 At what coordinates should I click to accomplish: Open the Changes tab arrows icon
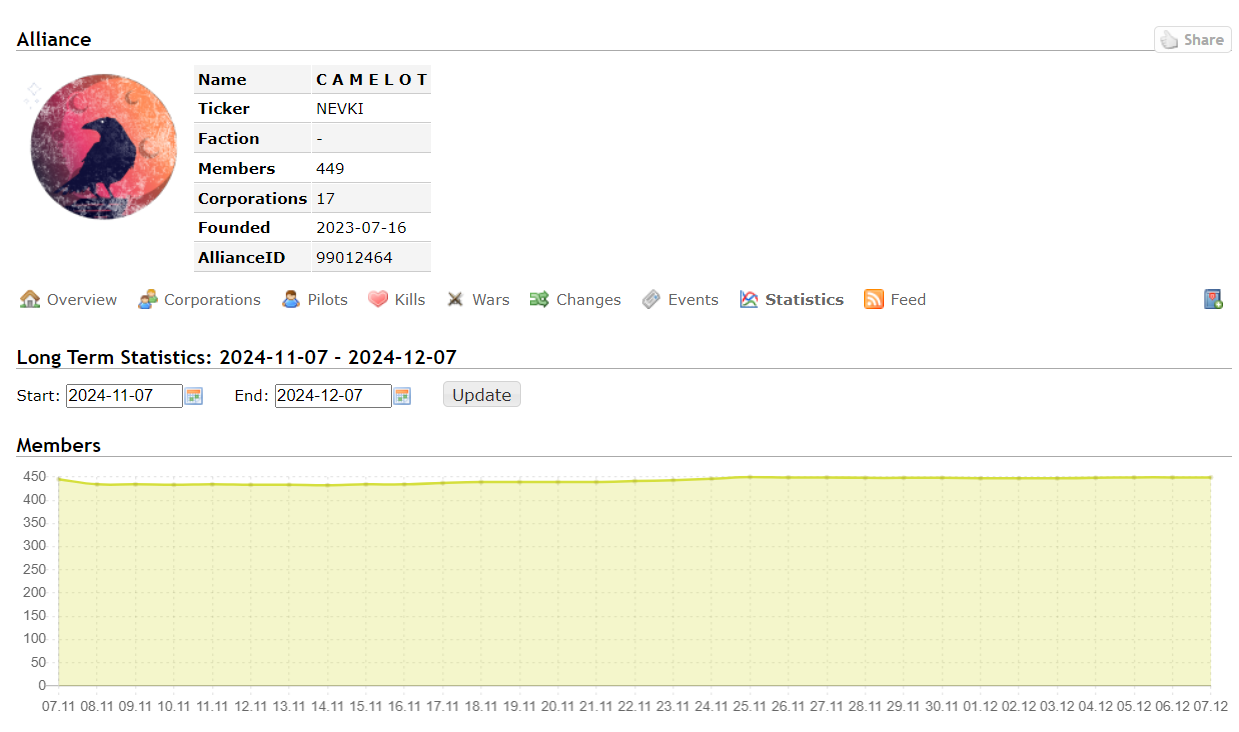(540, 299)
